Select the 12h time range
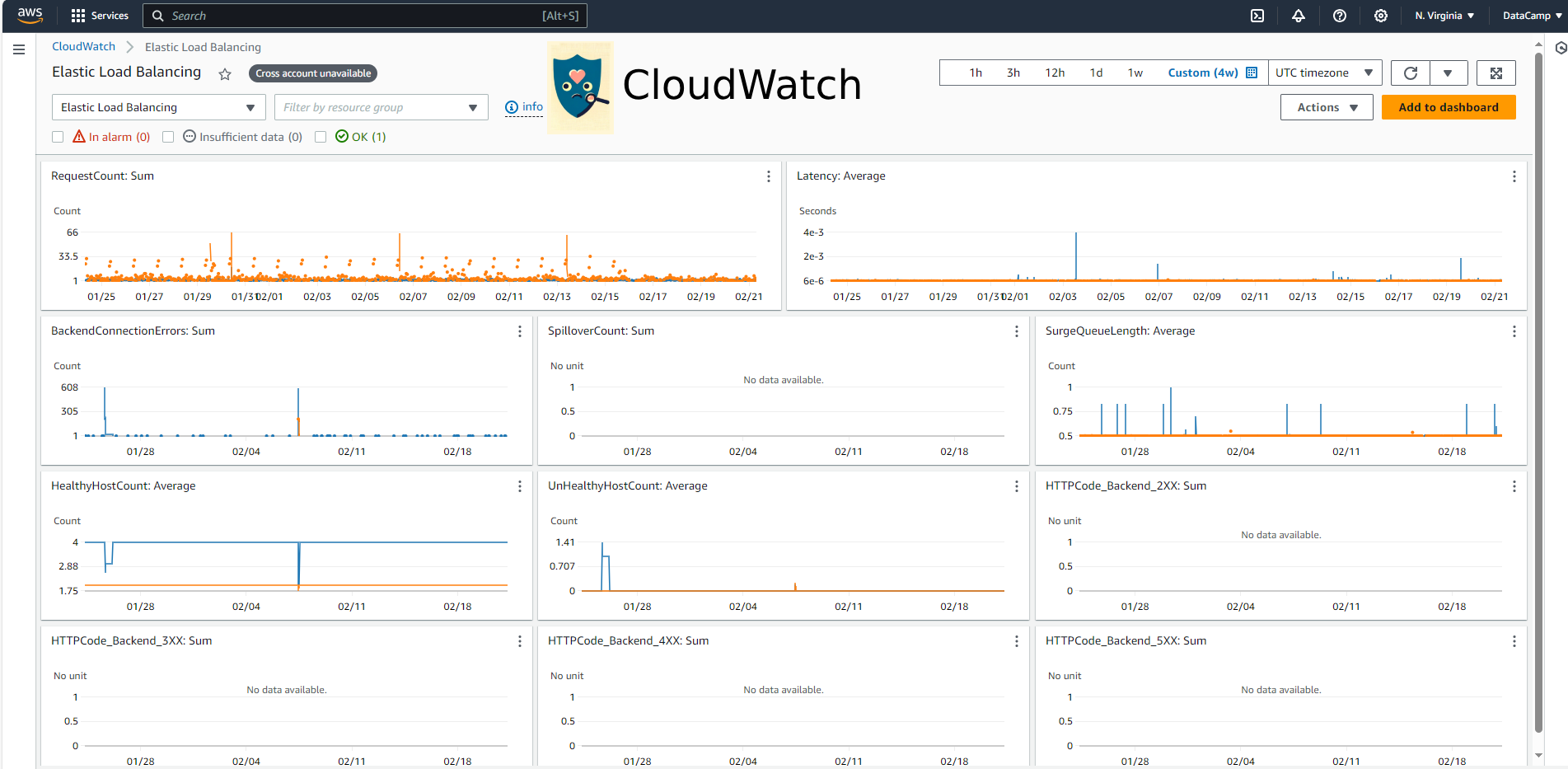The height and width of the screenshot is (769, 1568). pos(1055,73)
